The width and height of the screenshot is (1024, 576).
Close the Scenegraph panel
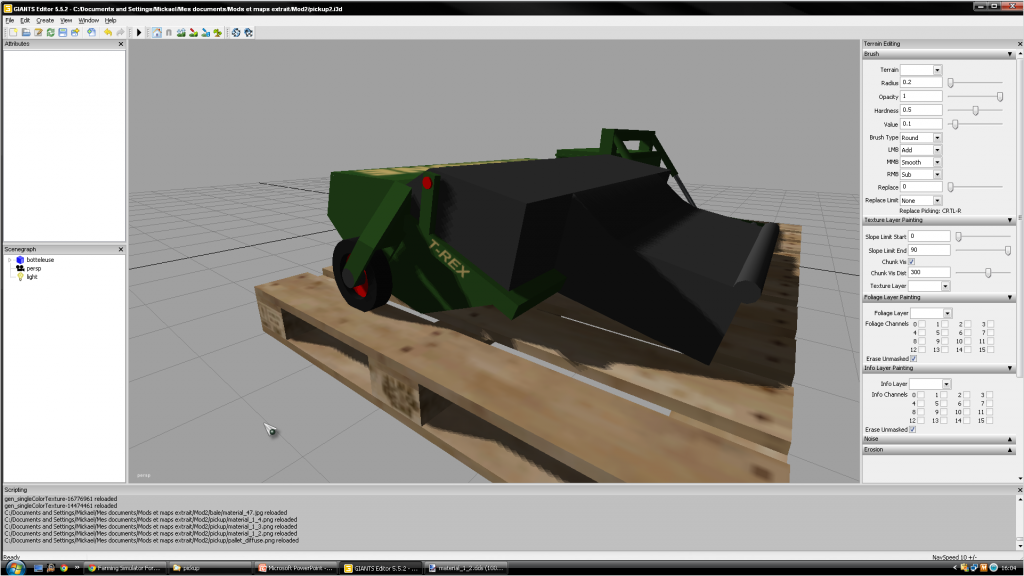coord(121,249)
